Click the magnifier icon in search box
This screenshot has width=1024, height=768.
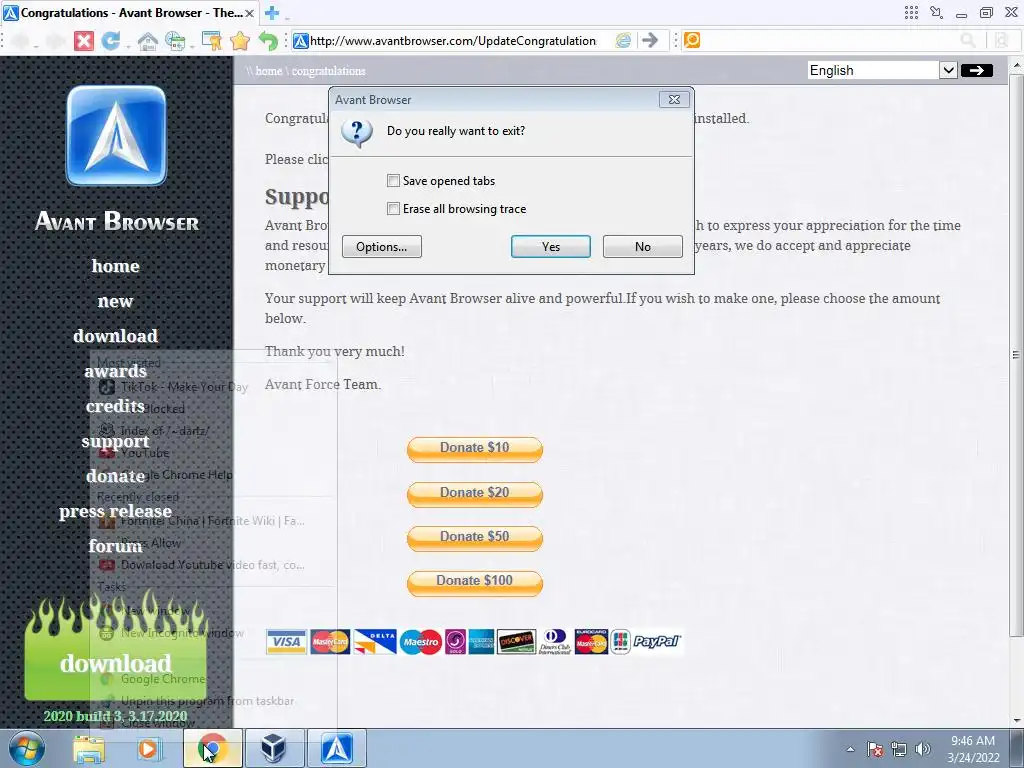coord(968,40)
